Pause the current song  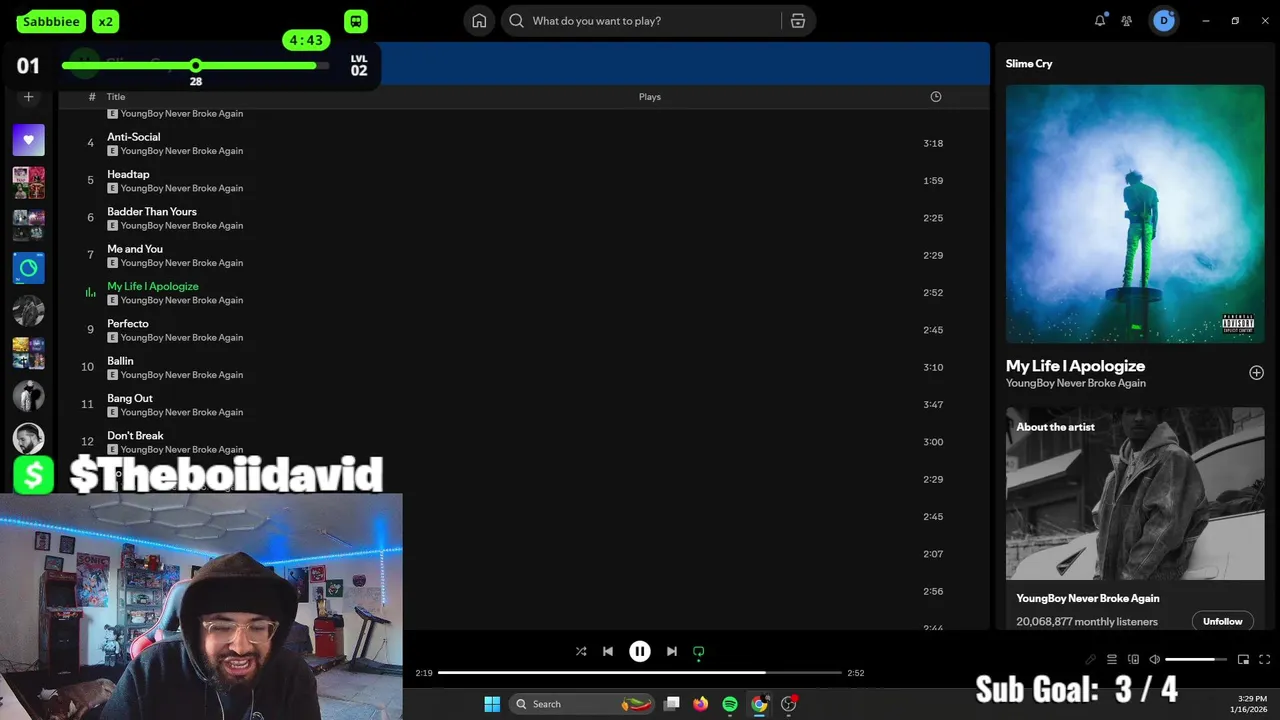click(640, 651)
